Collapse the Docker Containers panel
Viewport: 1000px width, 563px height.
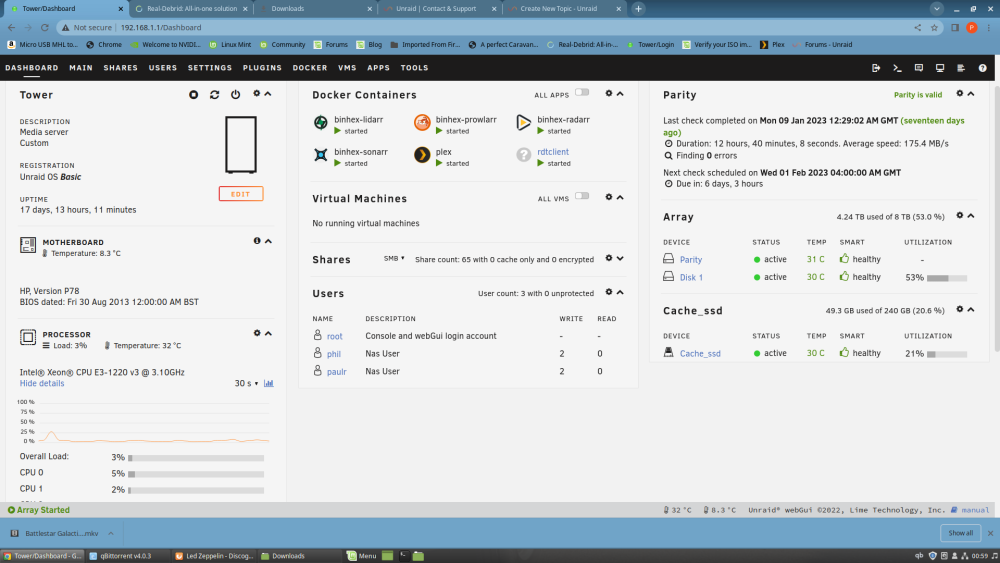coord(620,94)
